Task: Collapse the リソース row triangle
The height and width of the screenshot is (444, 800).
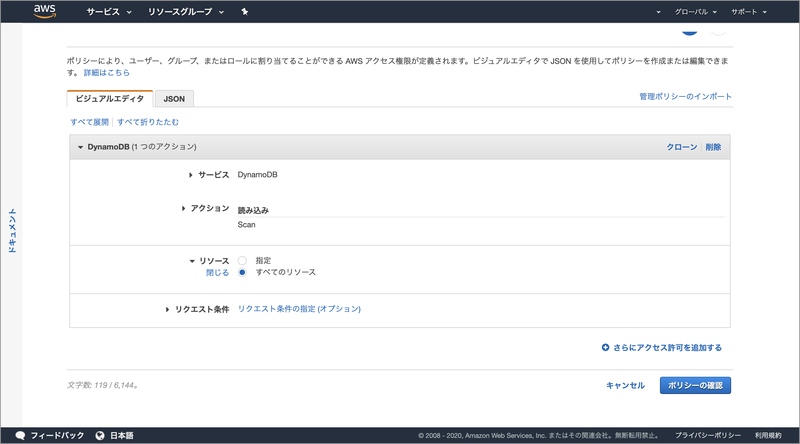Action: [x=192, y=261]
